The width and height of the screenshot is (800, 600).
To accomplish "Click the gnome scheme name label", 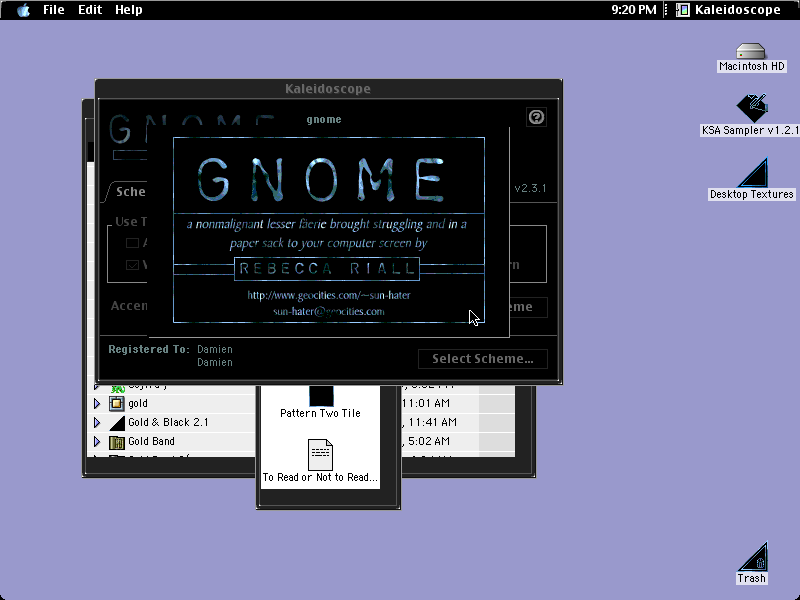I will click(x=324, y=119).
